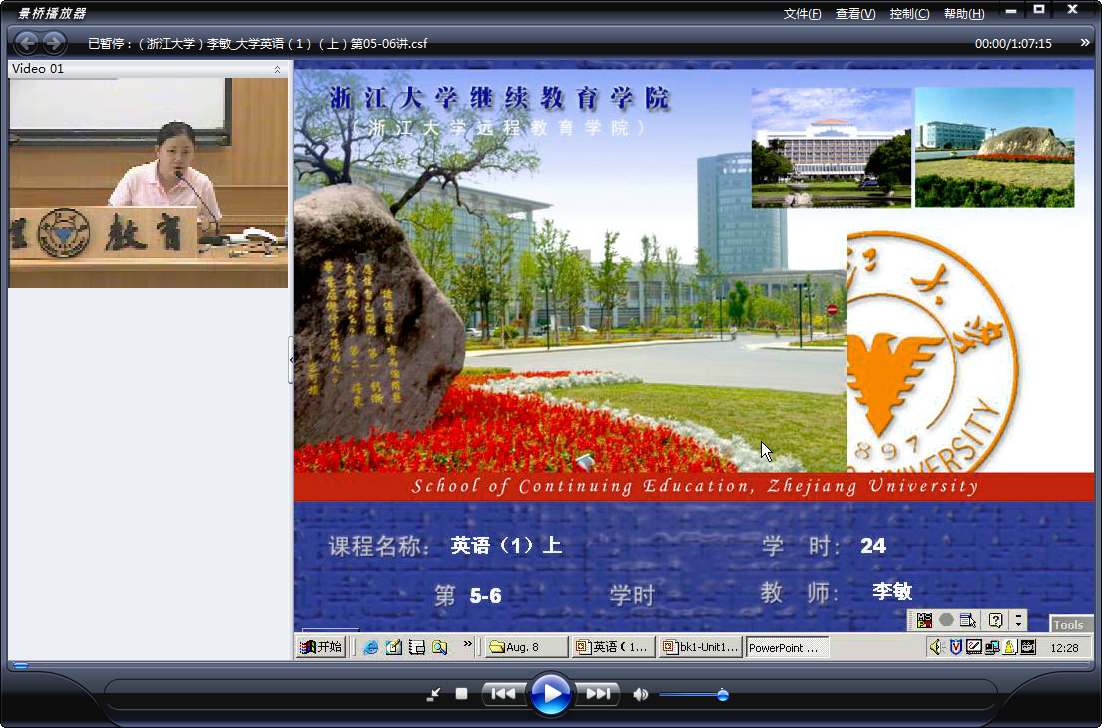Viewport: 1102px width, 728px height.
Task: Click the help question mark toolbar icon
Action: click(994, 620)
